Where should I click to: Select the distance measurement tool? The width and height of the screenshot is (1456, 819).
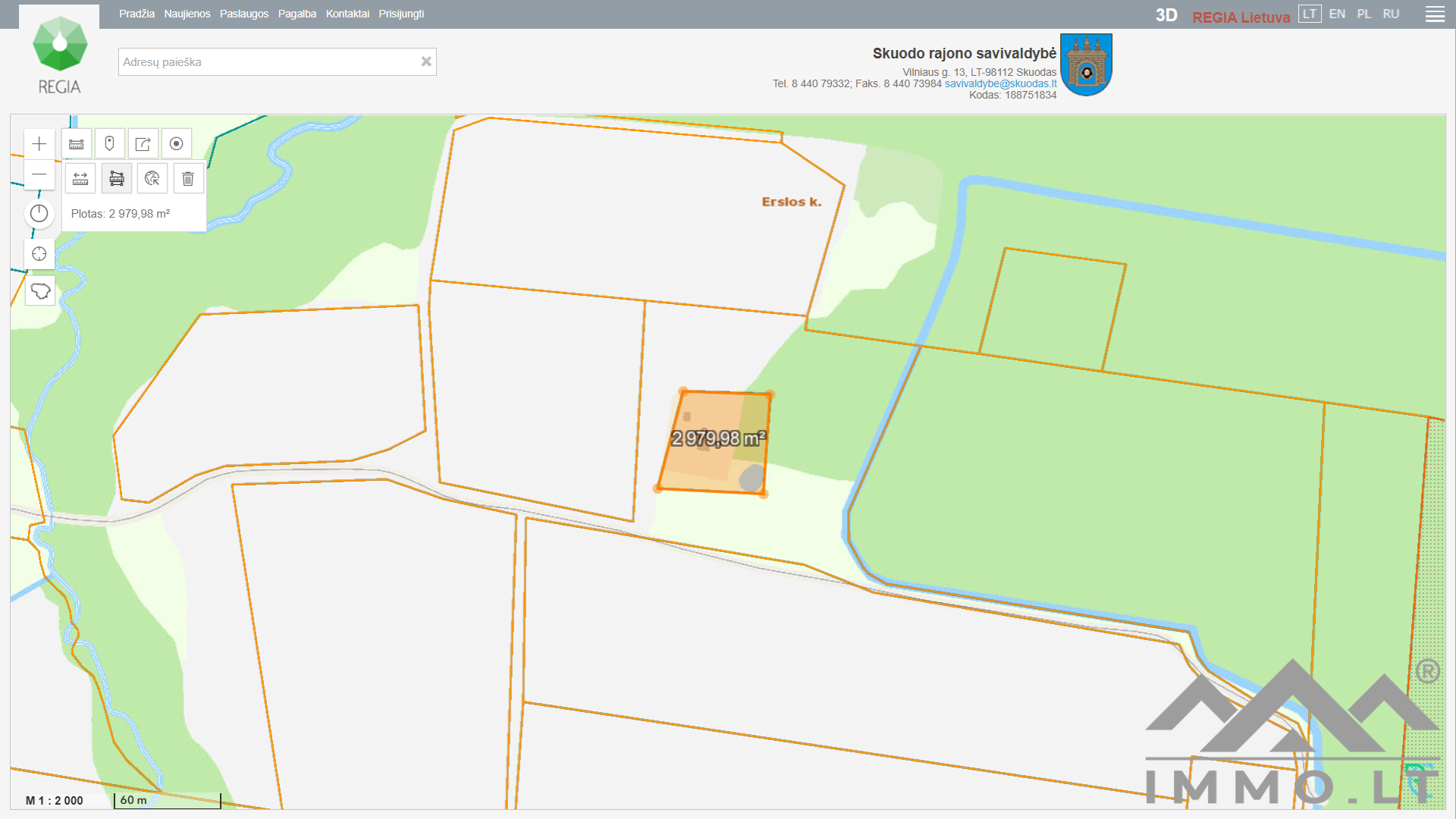[80, 179]
